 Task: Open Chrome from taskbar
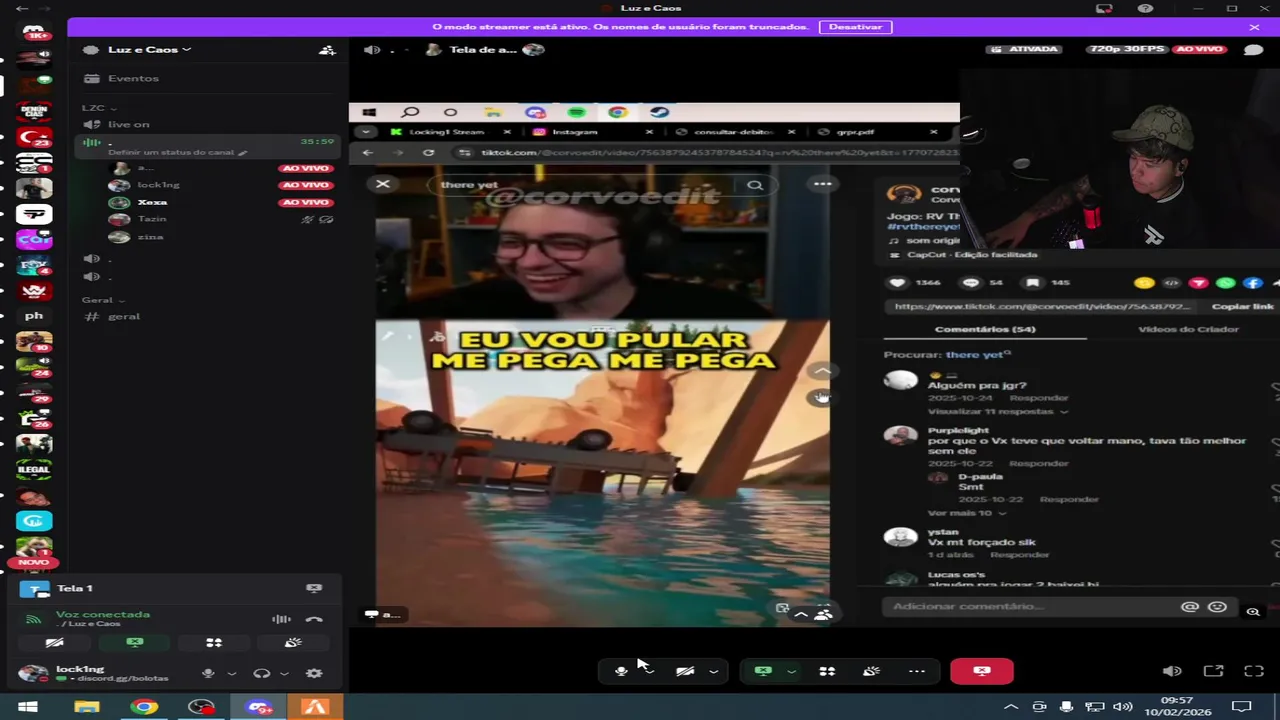pyautogui.click(x=144, y=707)
